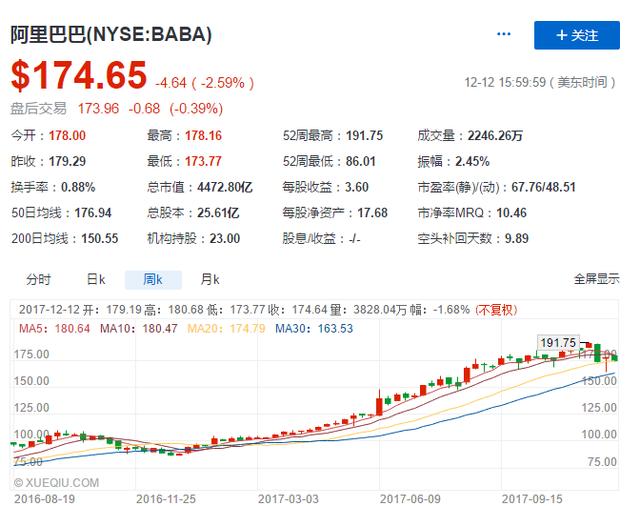Click the current price $174.65
The height and width of the screenshot is (506, 640).
tap(79, 75)
